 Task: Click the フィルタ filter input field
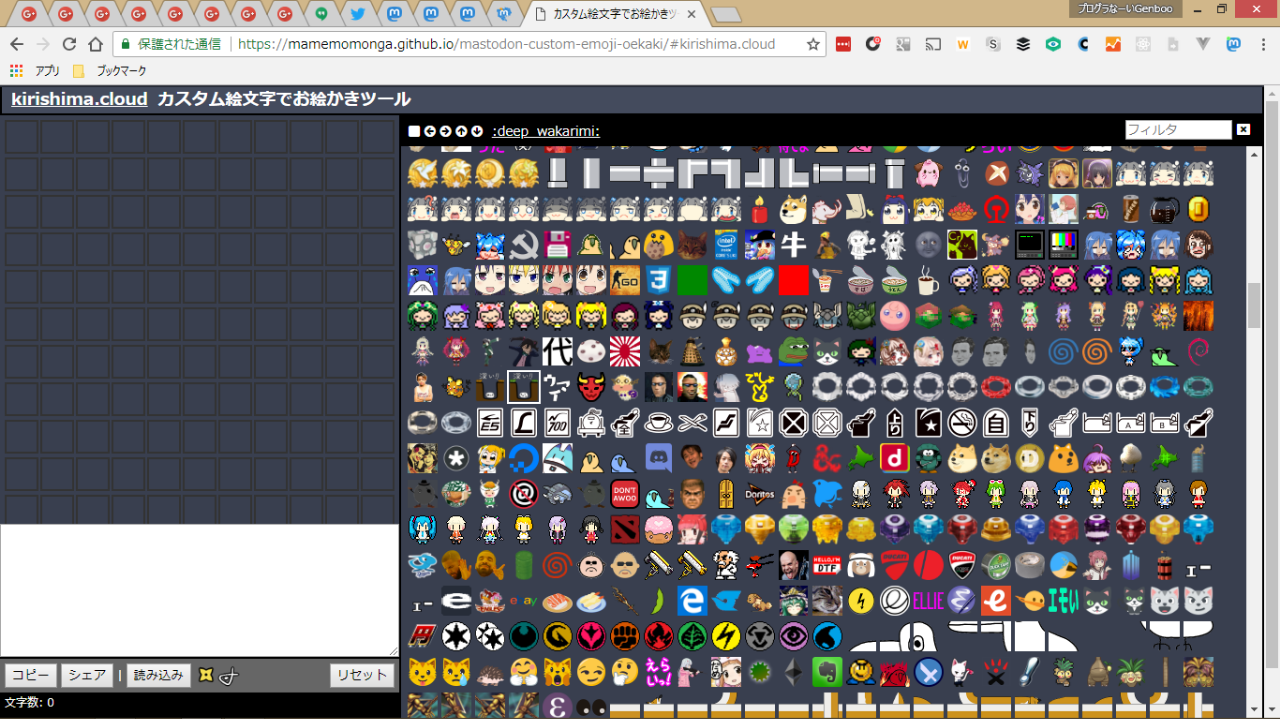pyautogui.click(x=1177, y=130)
